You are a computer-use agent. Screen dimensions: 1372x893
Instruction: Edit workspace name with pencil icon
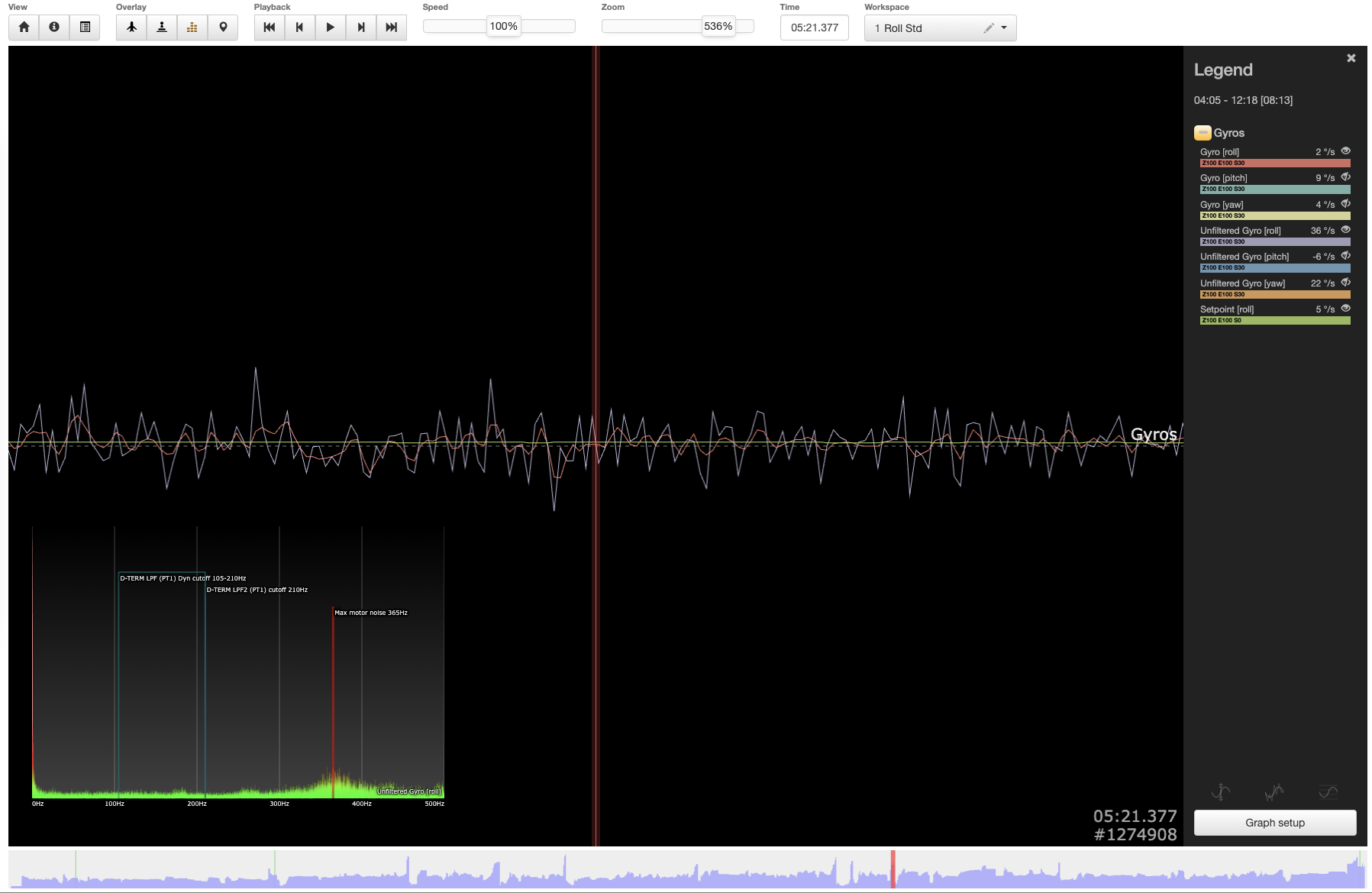989,28
